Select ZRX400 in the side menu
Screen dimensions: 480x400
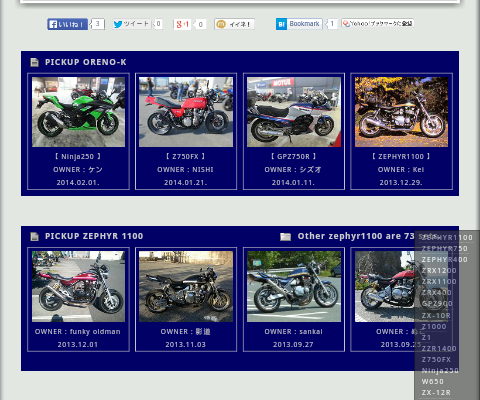click(437, 293)
